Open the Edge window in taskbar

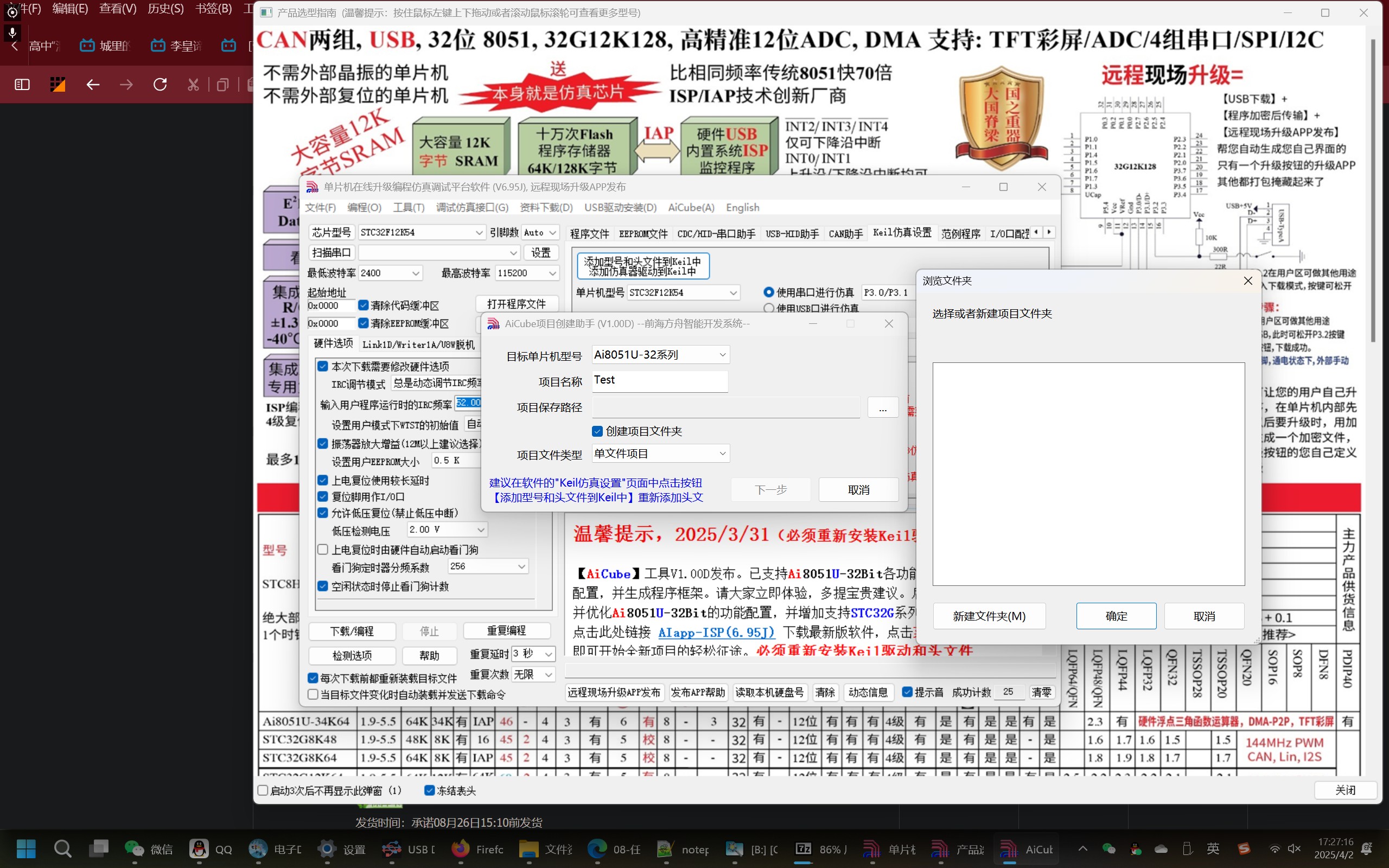(614, 848)
